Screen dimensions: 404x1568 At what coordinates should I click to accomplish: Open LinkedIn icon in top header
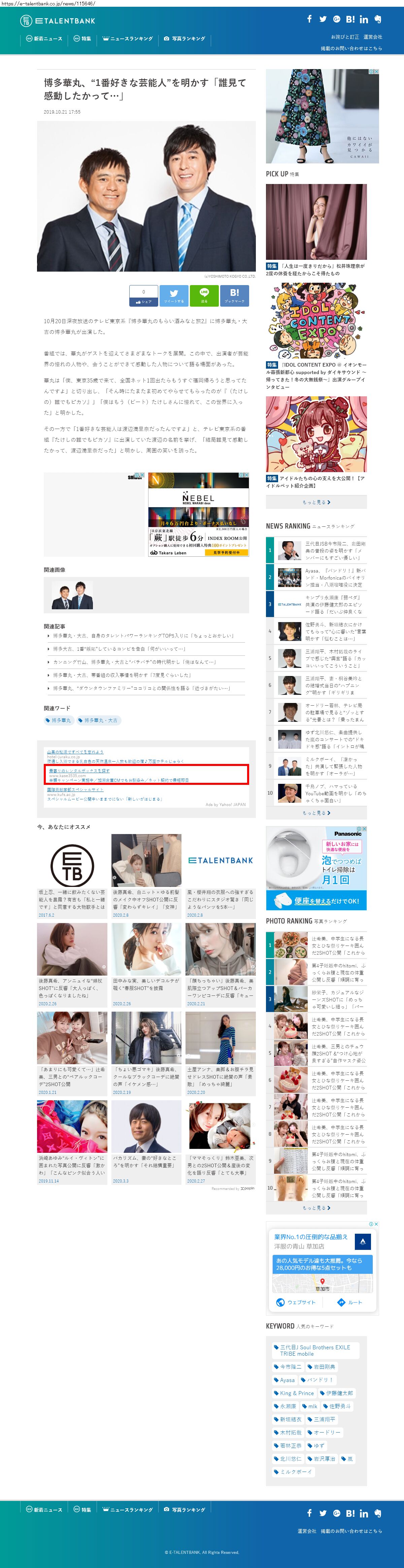[x=364, y=19]
